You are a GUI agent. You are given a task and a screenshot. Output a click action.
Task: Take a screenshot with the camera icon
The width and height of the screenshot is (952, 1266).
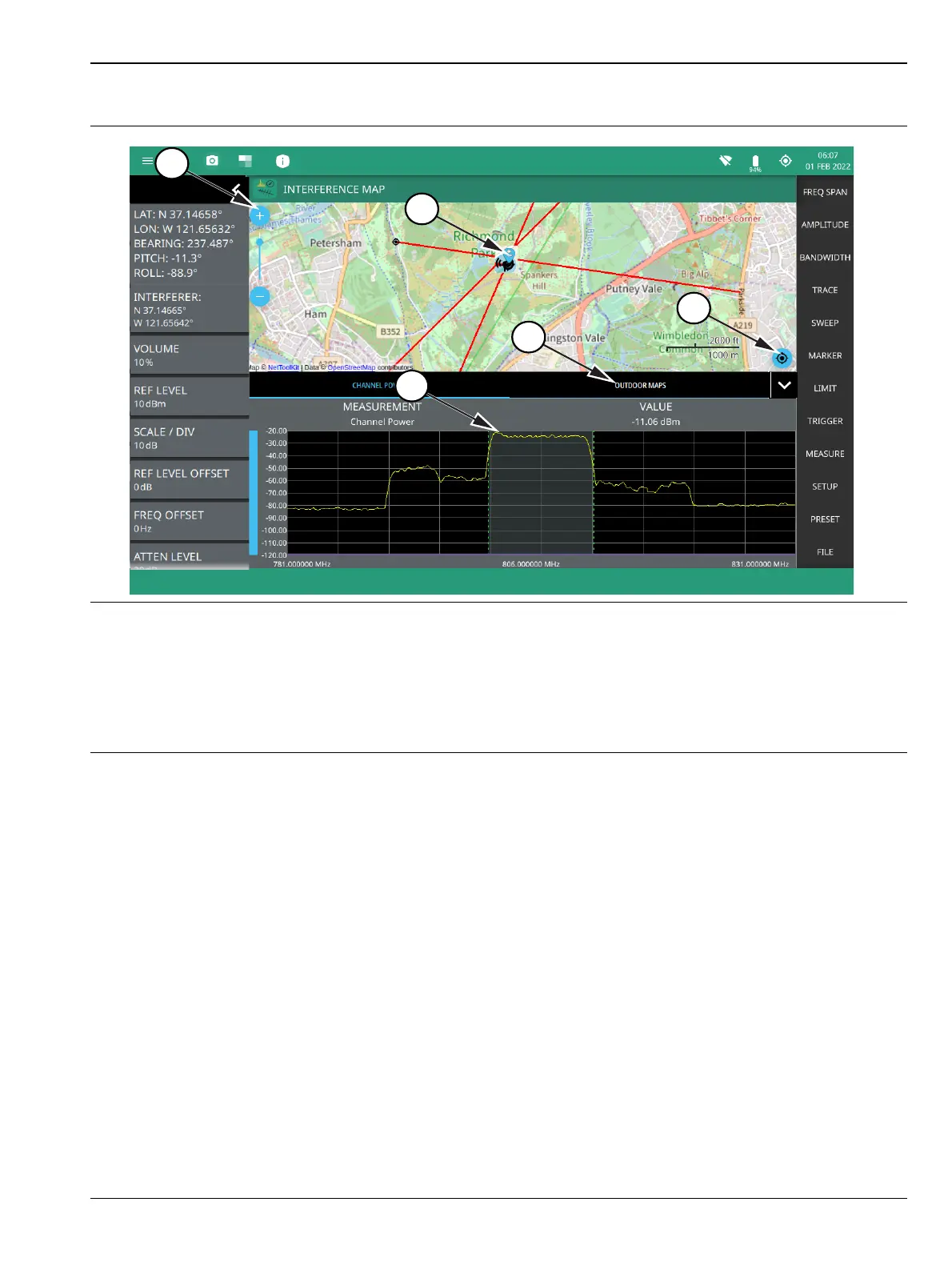(x=212, y=161)
